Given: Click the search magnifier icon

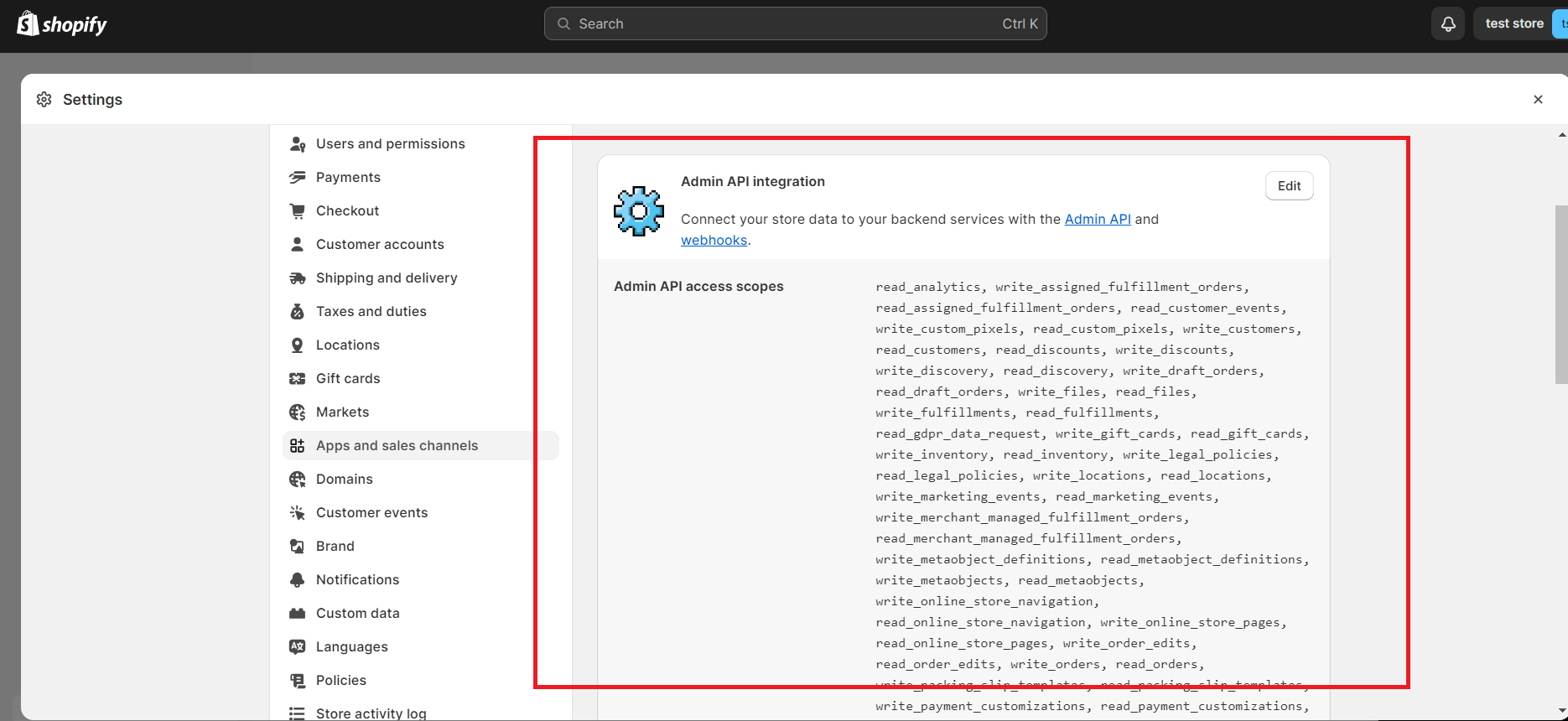Looking at the screenshot, I should point(564,23).
